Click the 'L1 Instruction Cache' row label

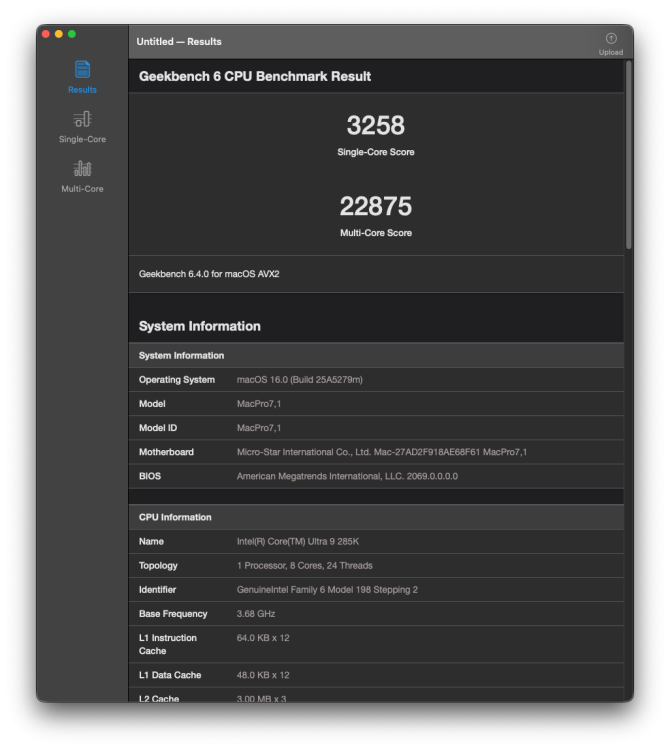coord(167,644)
